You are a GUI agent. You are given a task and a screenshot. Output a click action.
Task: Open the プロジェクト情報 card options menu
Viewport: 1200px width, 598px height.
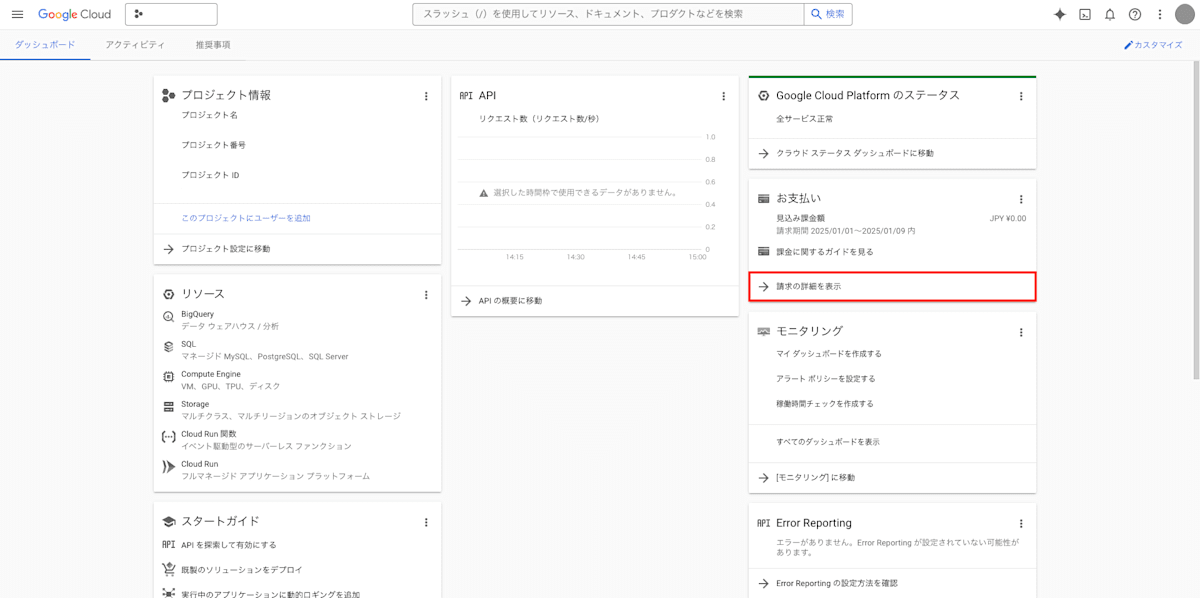pos(426,96)
